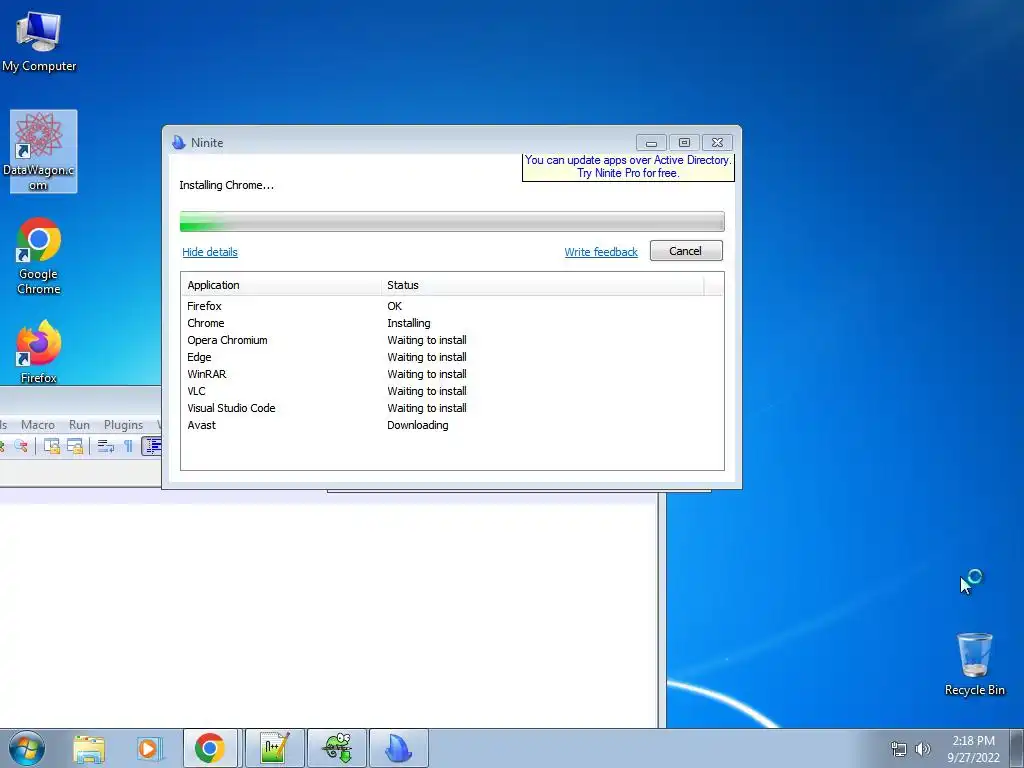Click the Installing status for Chrome

pyautogui.click(x=409, y=323)
